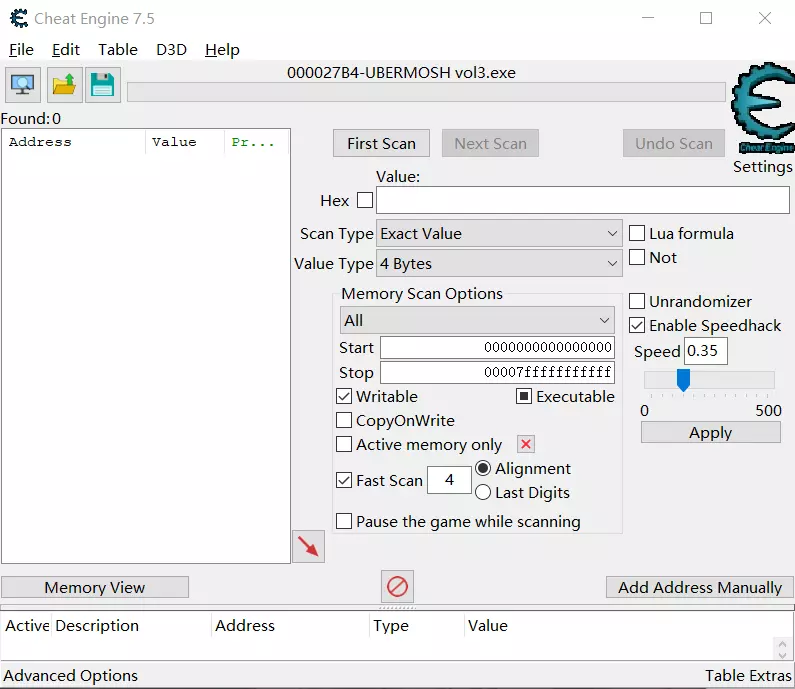This screenshot has height=689, width=795.
Task: Open Advanced Options
Action: pyautogui.click(x=70, y=675)
